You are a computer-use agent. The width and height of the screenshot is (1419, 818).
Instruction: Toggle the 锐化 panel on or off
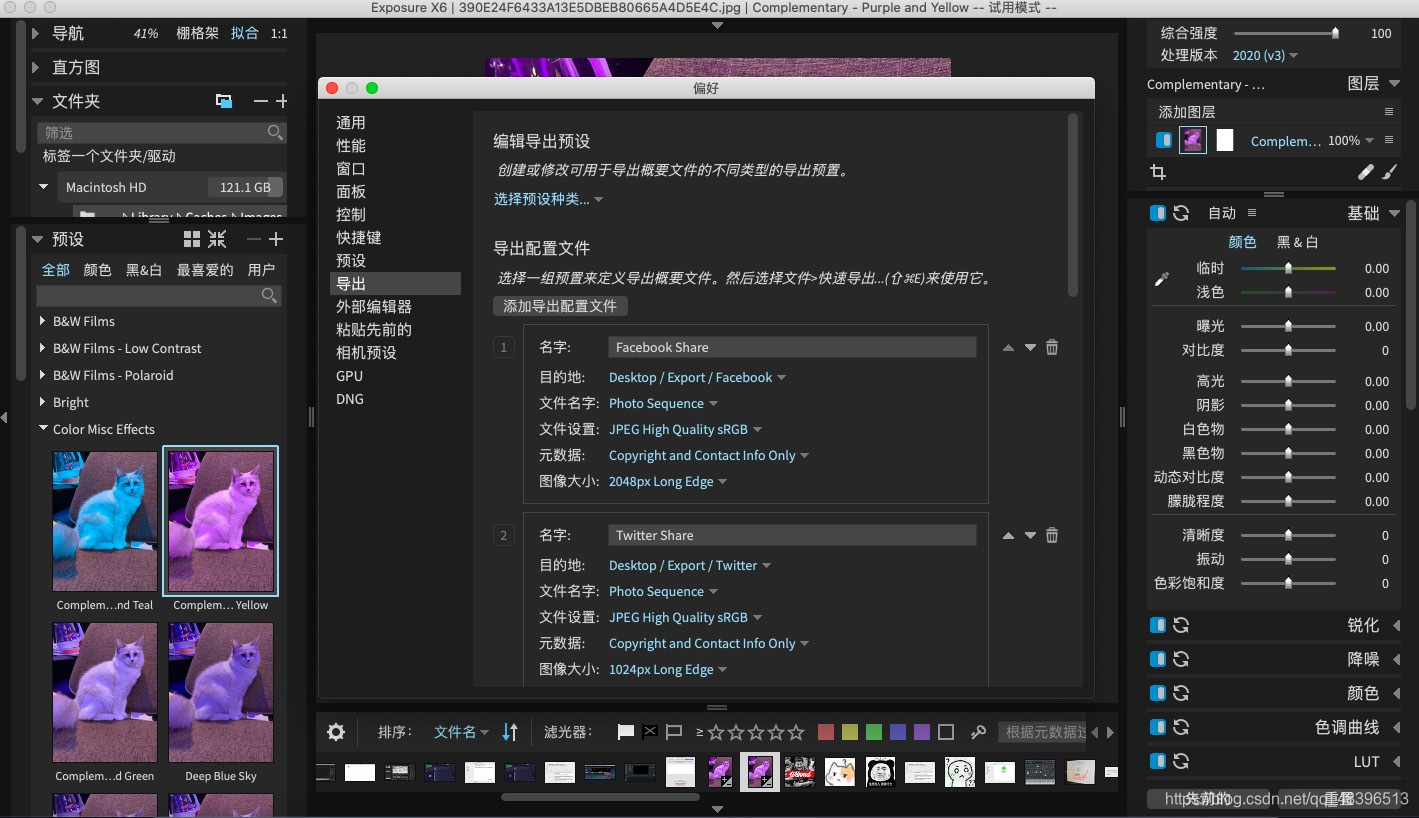coord(1160,624)
